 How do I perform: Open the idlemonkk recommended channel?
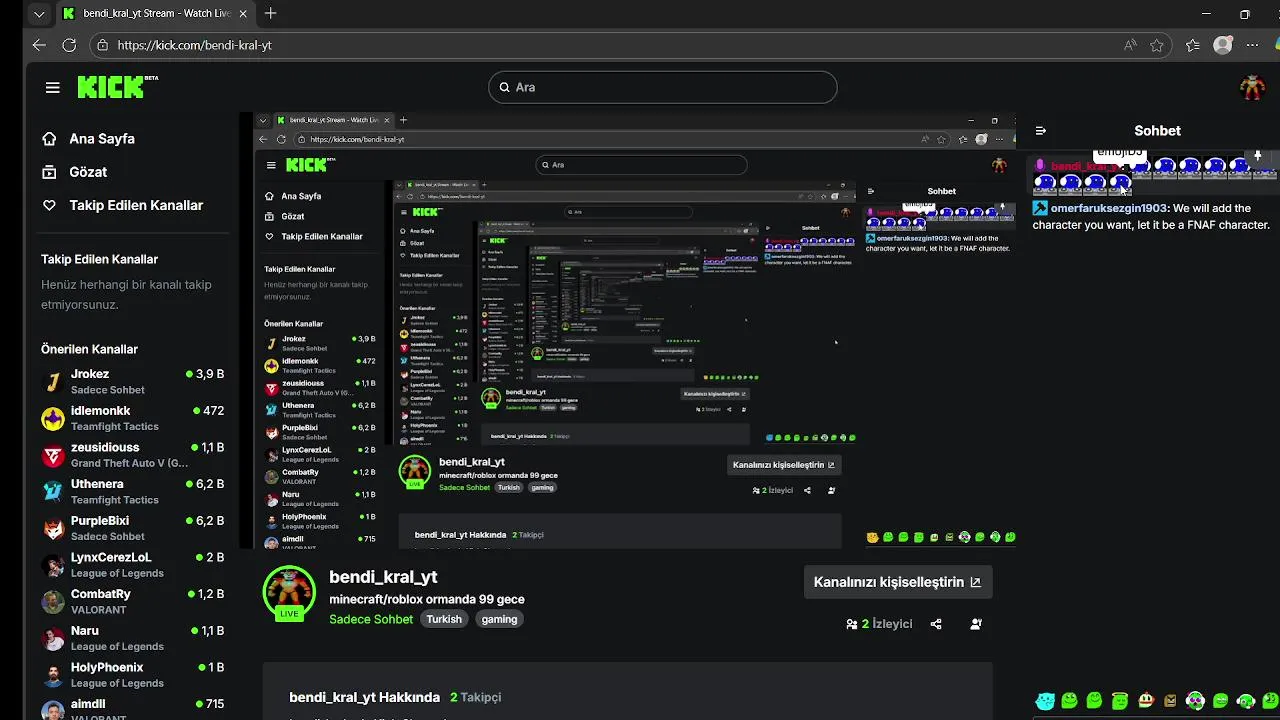pos(132,418)
